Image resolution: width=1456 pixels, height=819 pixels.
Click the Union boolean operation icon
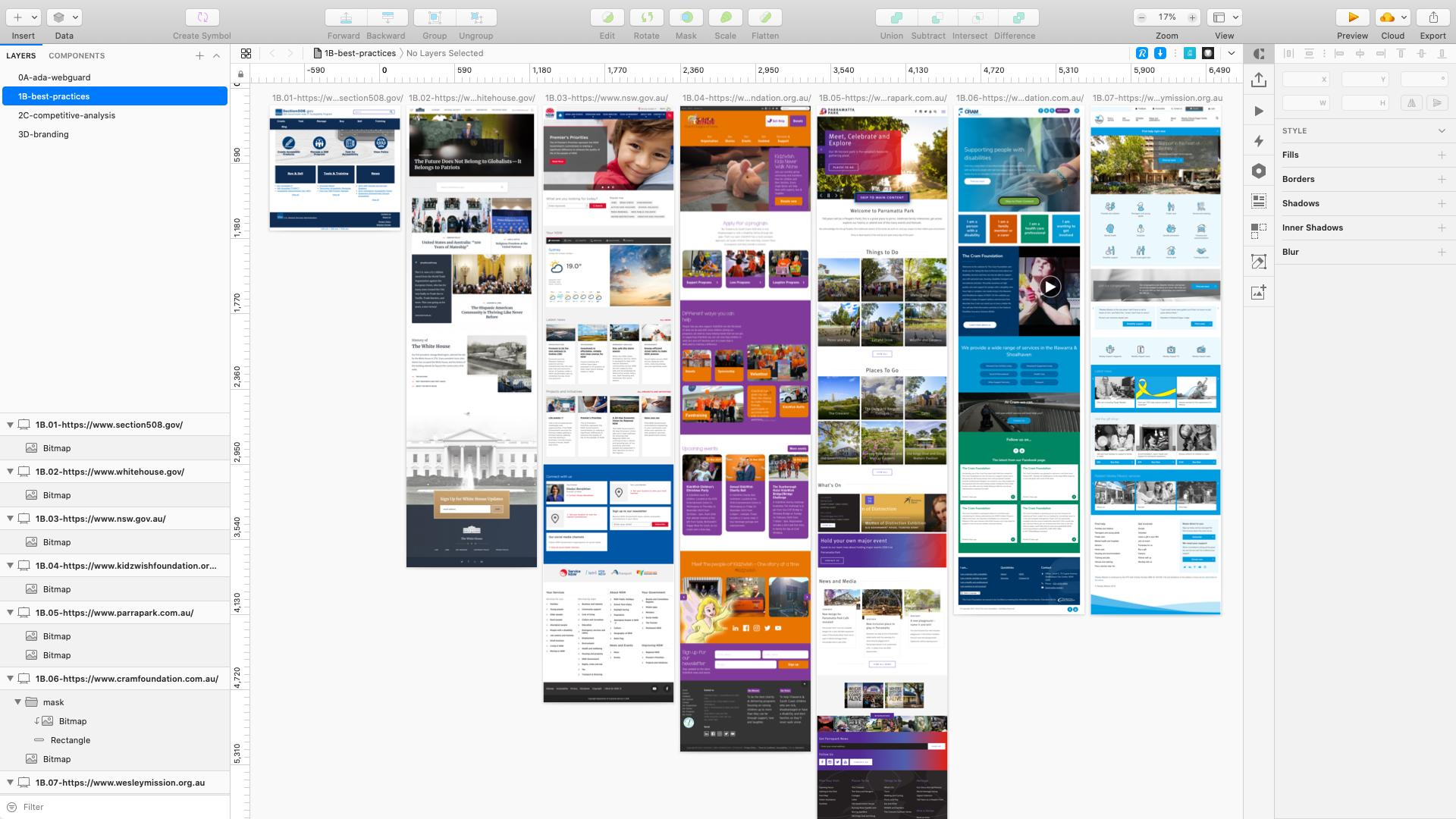(896, 17)
